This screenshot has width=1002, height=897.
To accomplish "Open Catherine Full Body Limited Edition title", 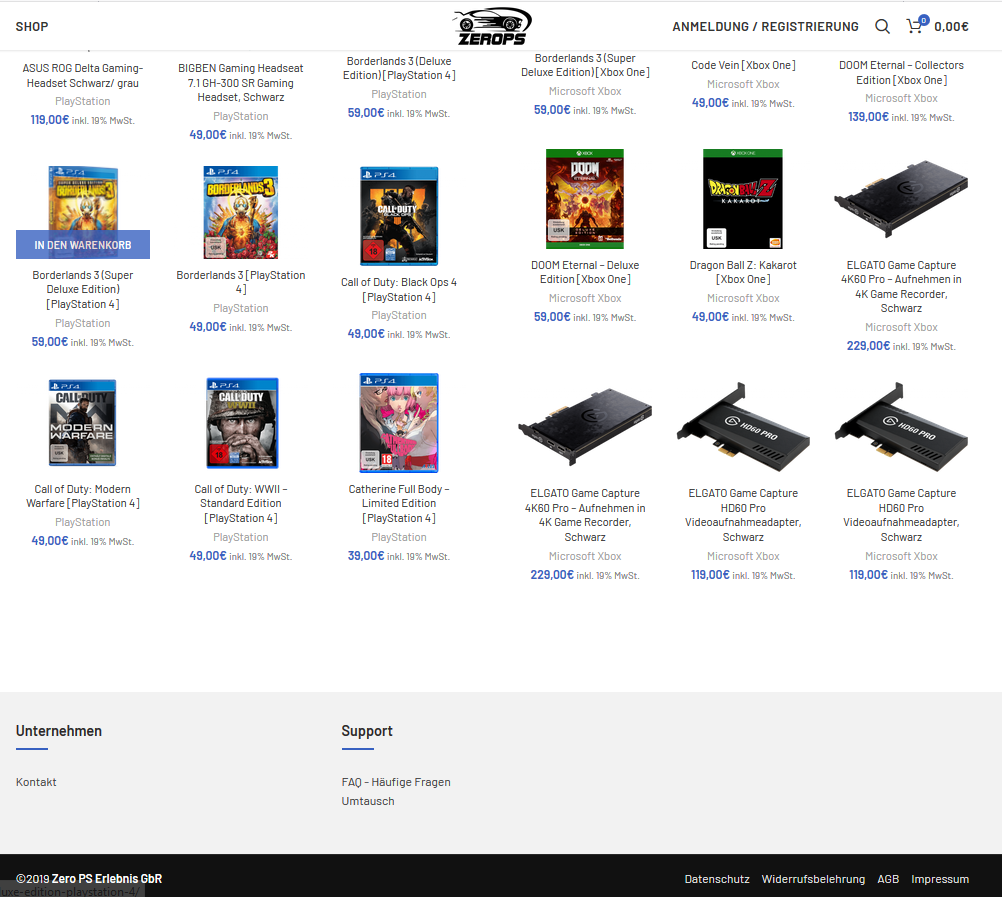I will point(399,503).
